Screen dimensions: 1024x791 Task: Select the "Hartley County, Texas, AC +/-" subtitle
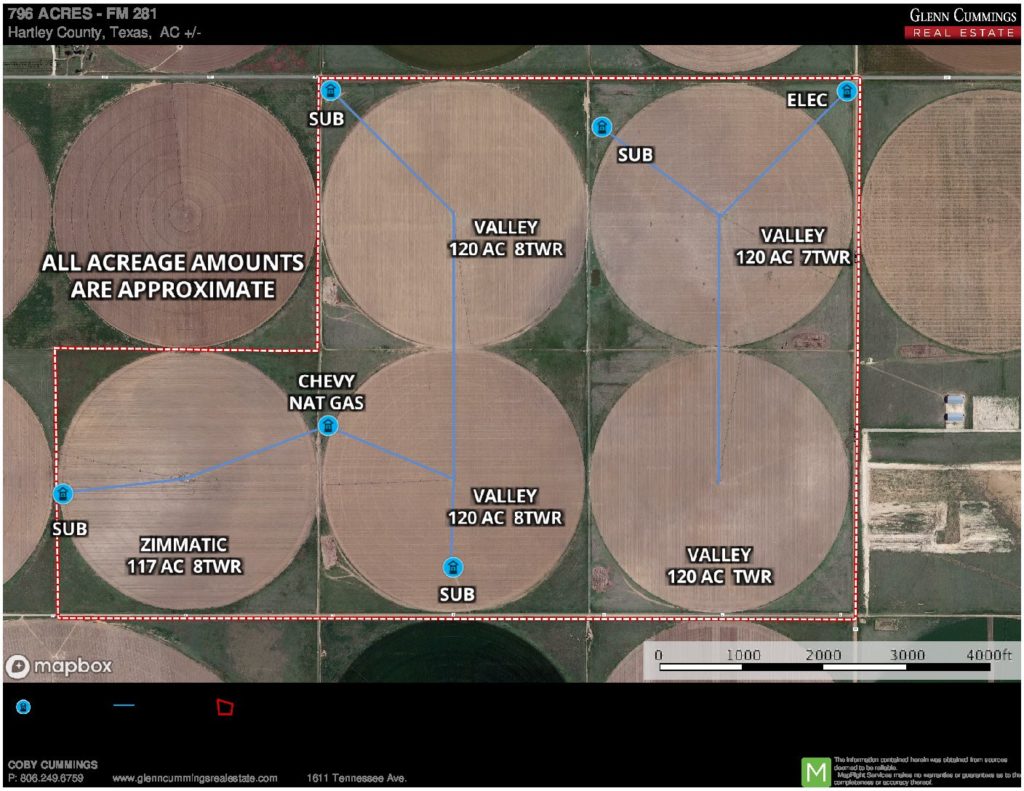tap(104, 33)
